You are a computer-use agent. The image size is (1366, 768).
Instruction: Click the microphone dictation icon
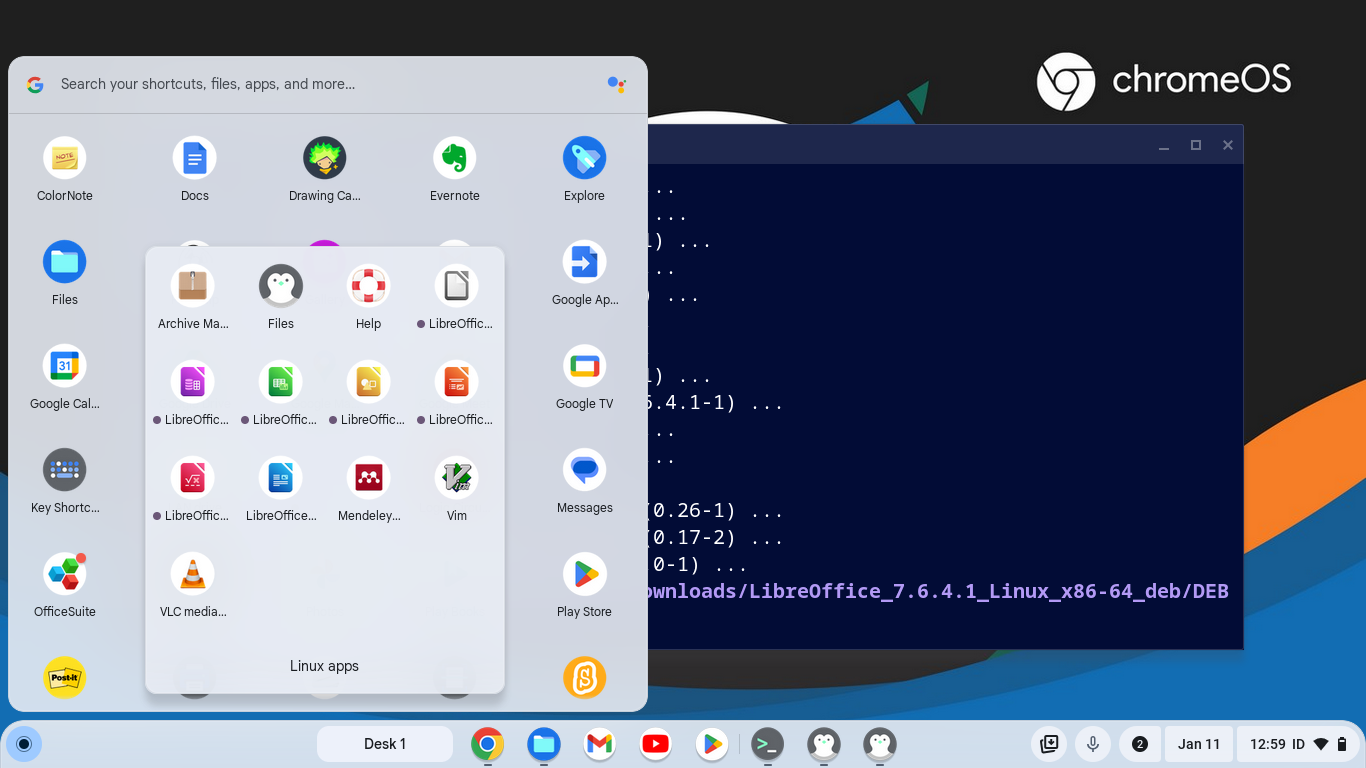1093,744
